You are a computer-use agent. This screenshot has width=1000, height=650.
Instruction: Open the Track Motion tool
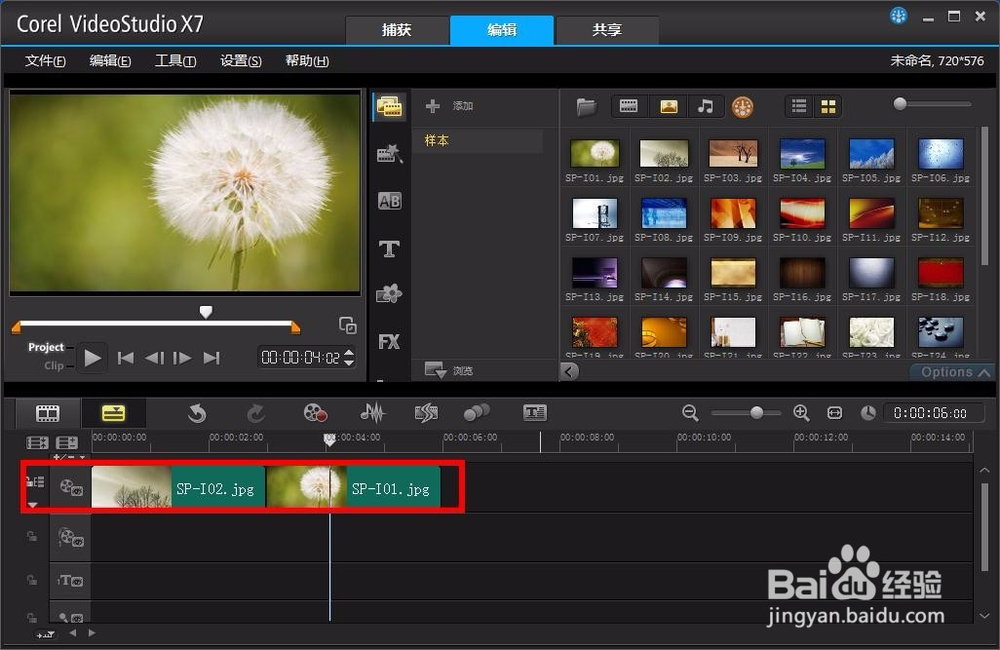click(x=477, y=413)
